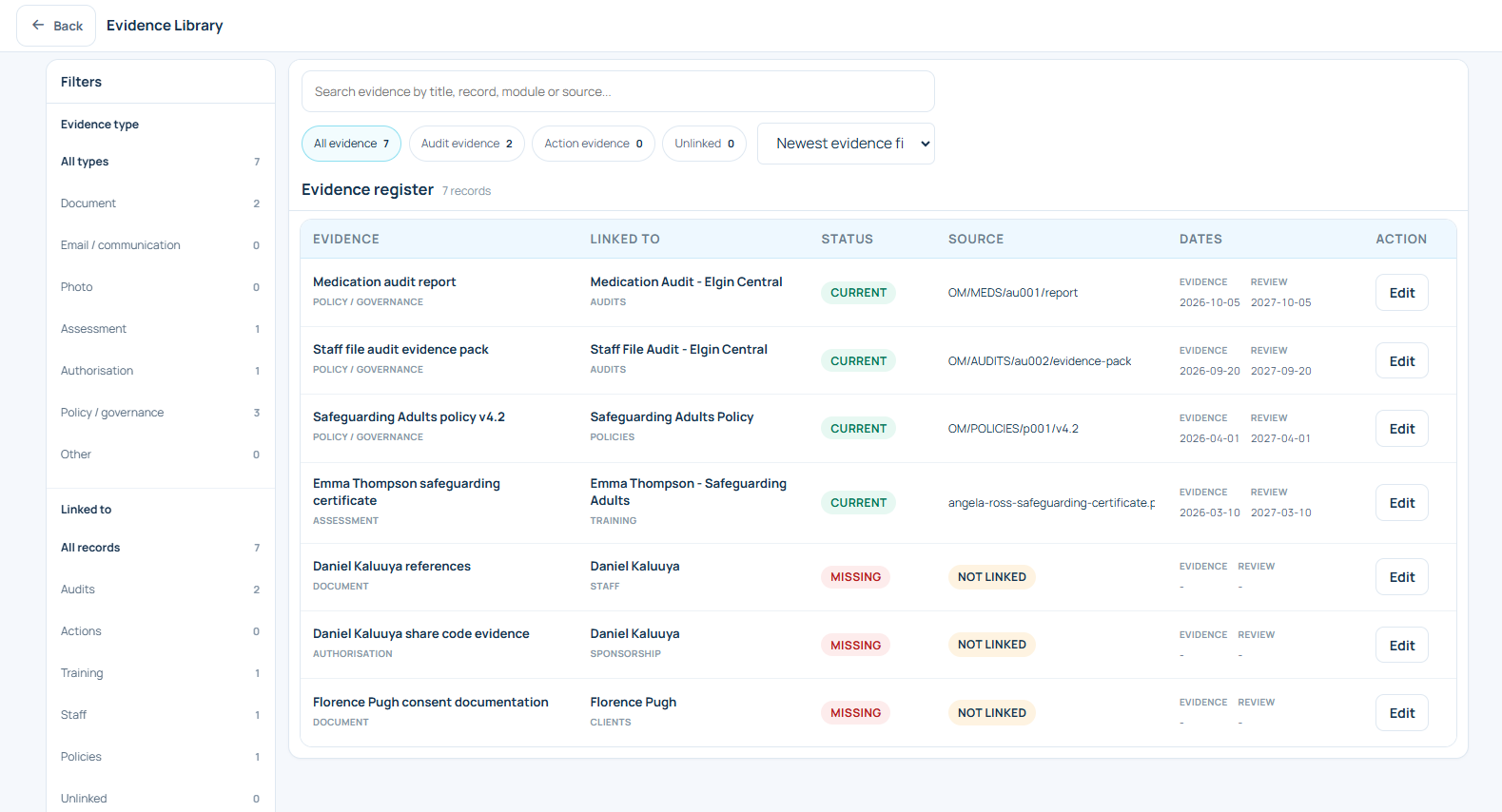Edit Emma Thompson safeguarding certificate row
The width and height of the screenshot is (1502, 812).
(1401, 503)
